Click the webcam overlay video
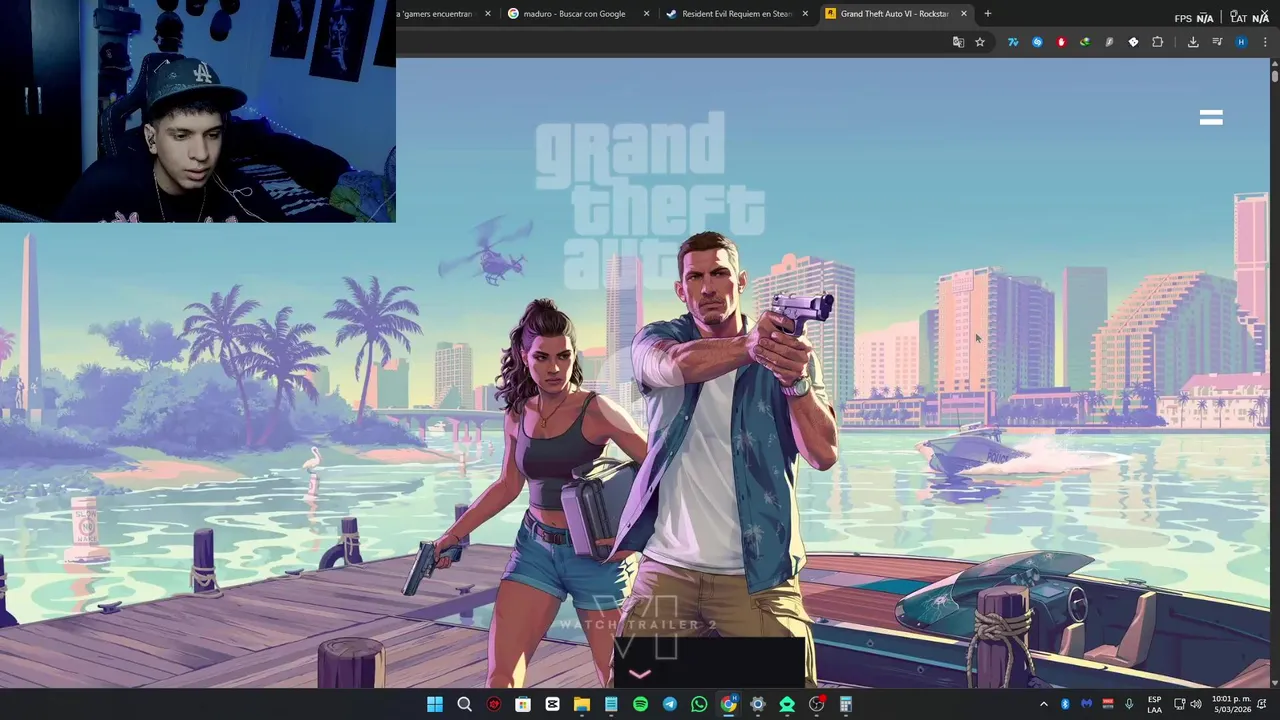Screen dimensions: 1280x720 [198, 111]
